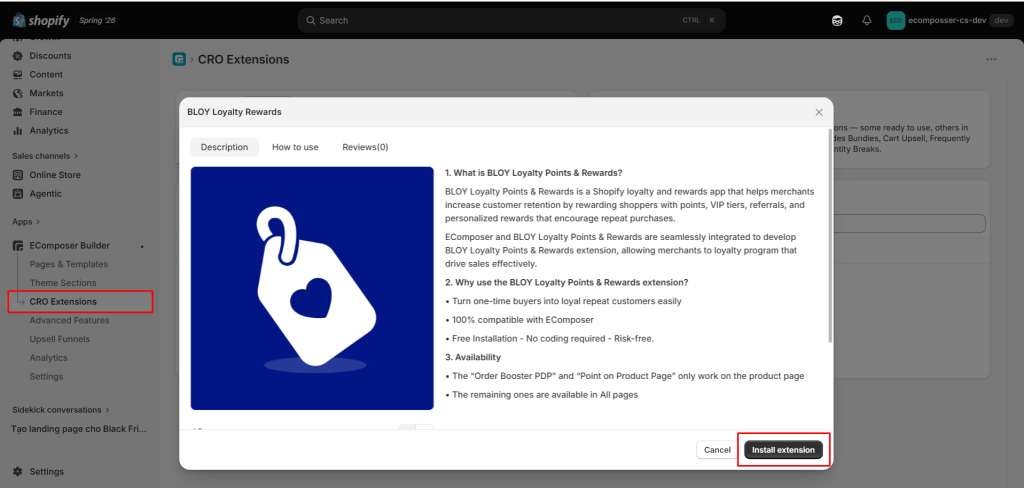
Task: Click the Agentic channel icon
Action: [x=18, y=193]
